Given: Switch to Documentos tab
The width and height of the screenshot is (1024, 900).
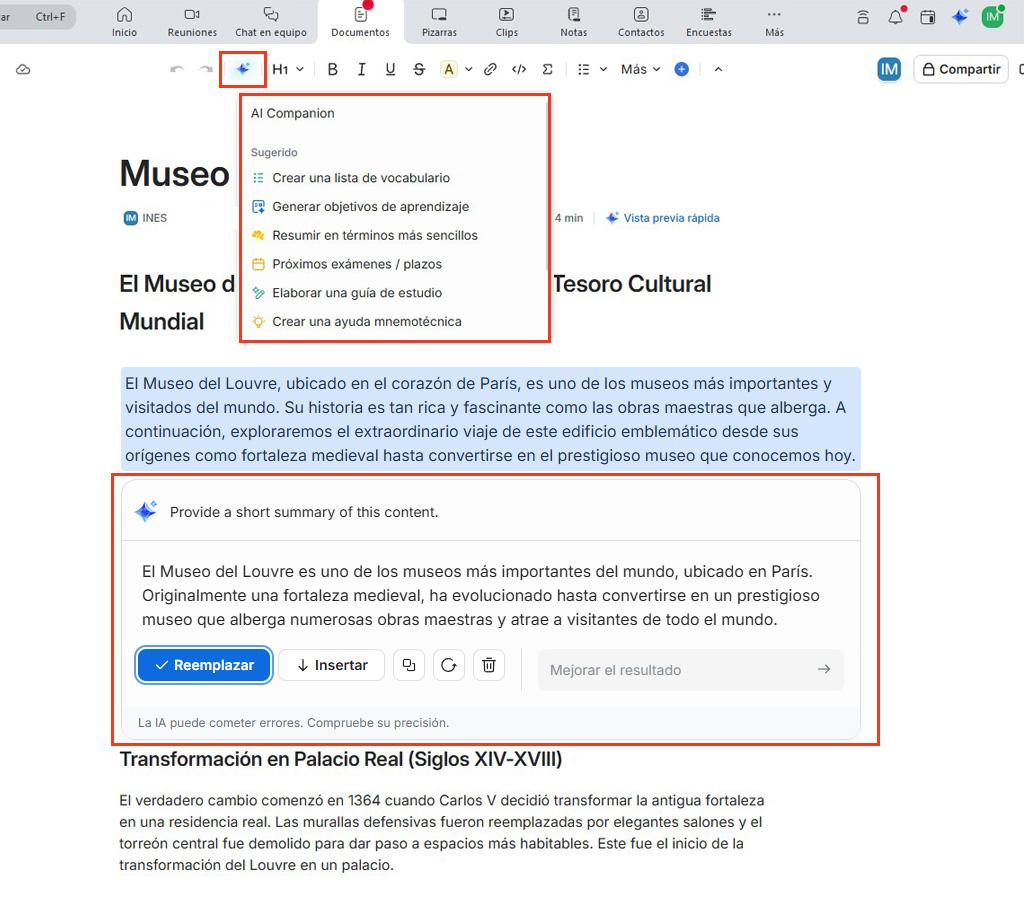Looking at the screenshot, I should tap(360, 22).
